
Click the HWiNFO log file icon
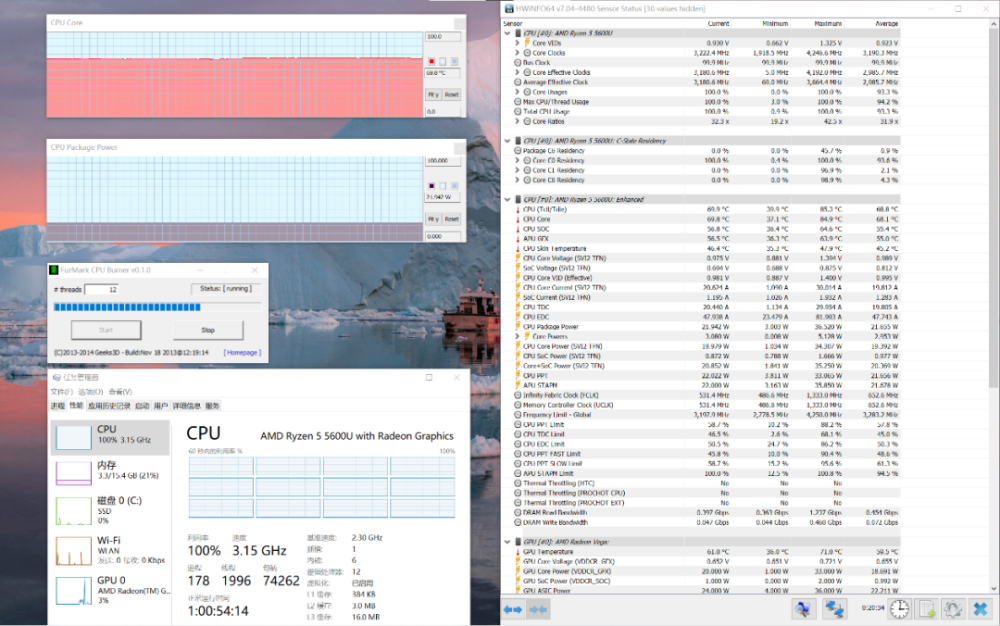pos(927,608)
